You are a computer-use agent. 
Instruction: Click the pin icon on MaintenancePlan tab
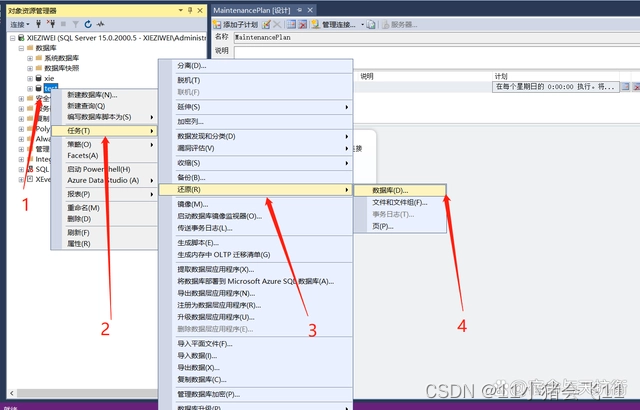(300, 10)
